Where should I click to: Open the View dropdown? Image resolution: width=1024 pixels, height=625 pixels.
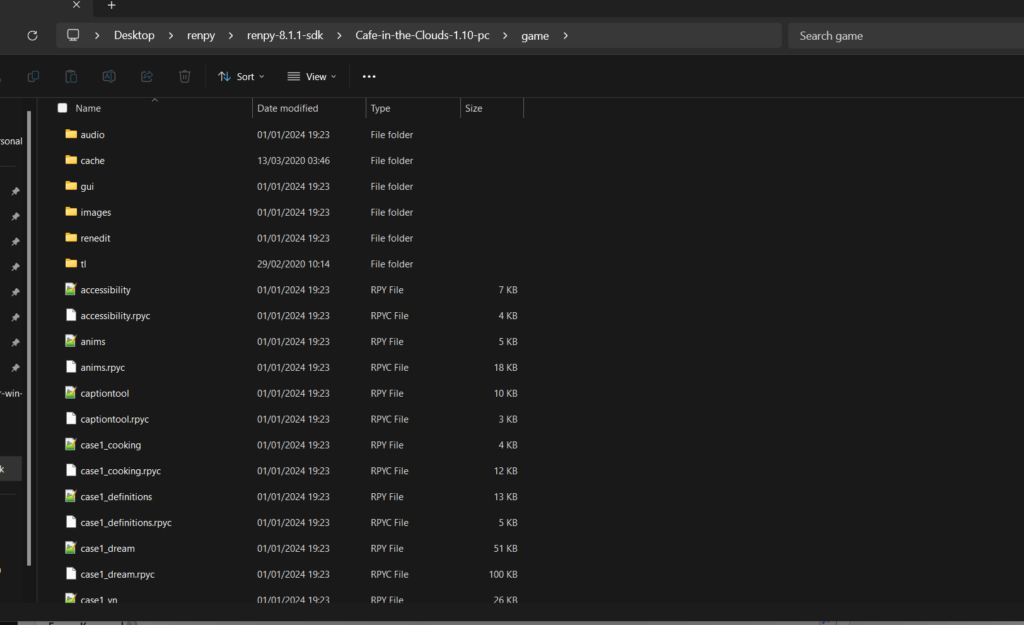(312, 76)
